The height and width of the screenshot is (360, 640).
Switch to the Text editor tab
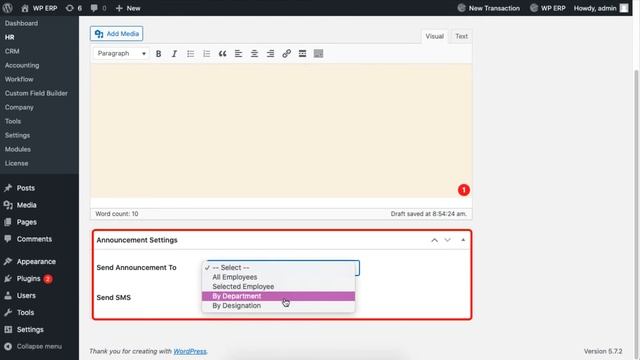tap(461, 36)
